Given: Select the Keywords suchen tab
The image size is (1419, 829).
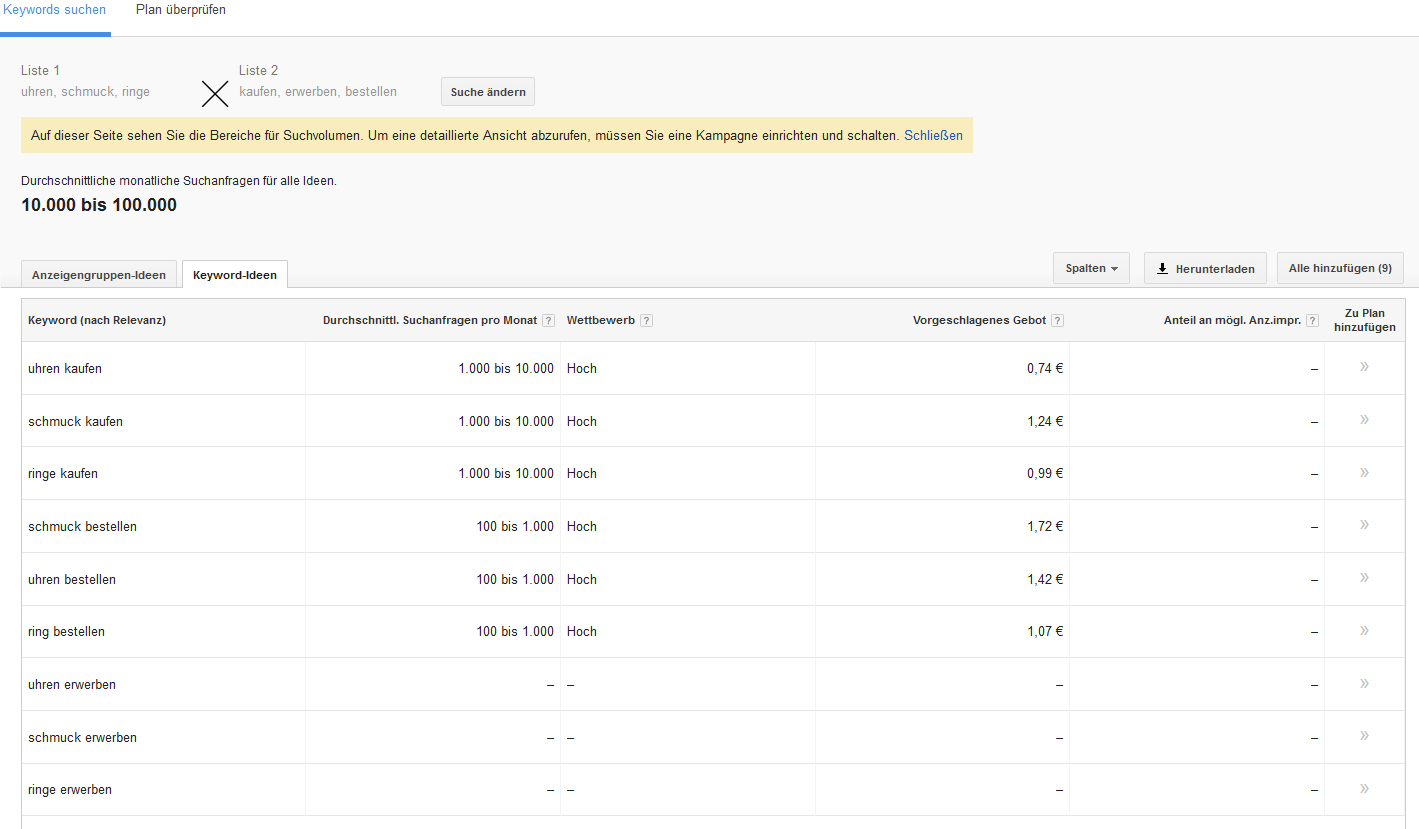Looking at the screenshot, I should pyautogui.click(x=55, y=9).
